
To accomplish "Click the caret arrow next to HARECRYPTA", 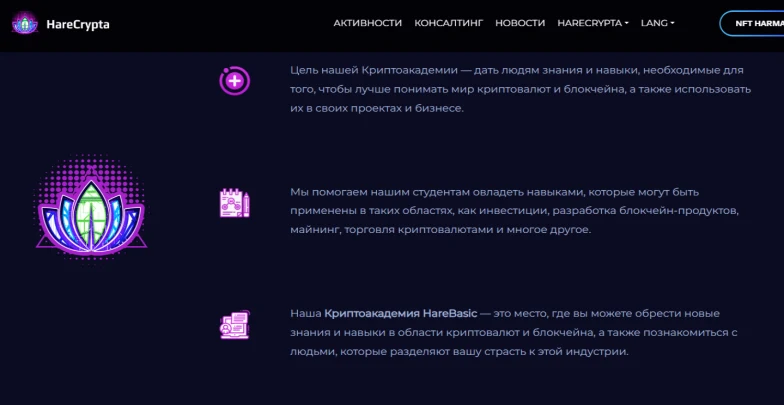I will click(626, 24).
